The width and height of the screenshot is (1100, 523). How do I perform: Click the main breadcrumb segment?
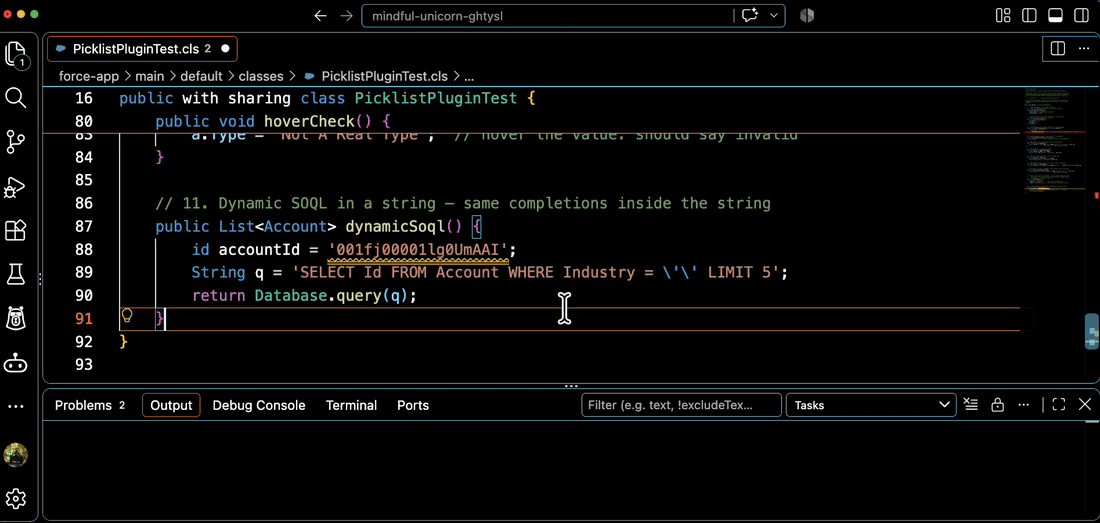(x=149, y=76)
